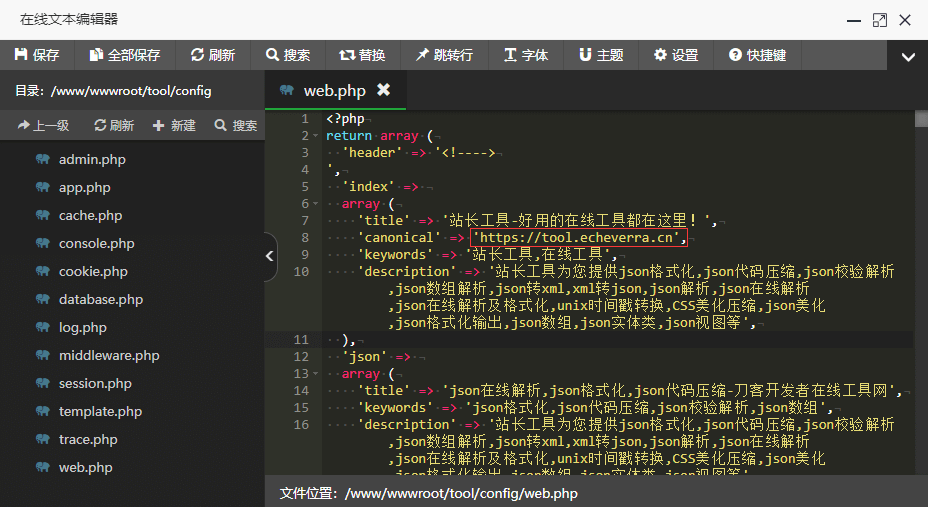928x507 pixels.
Task: Minimize the online text editor window
Action: point(854,21)
